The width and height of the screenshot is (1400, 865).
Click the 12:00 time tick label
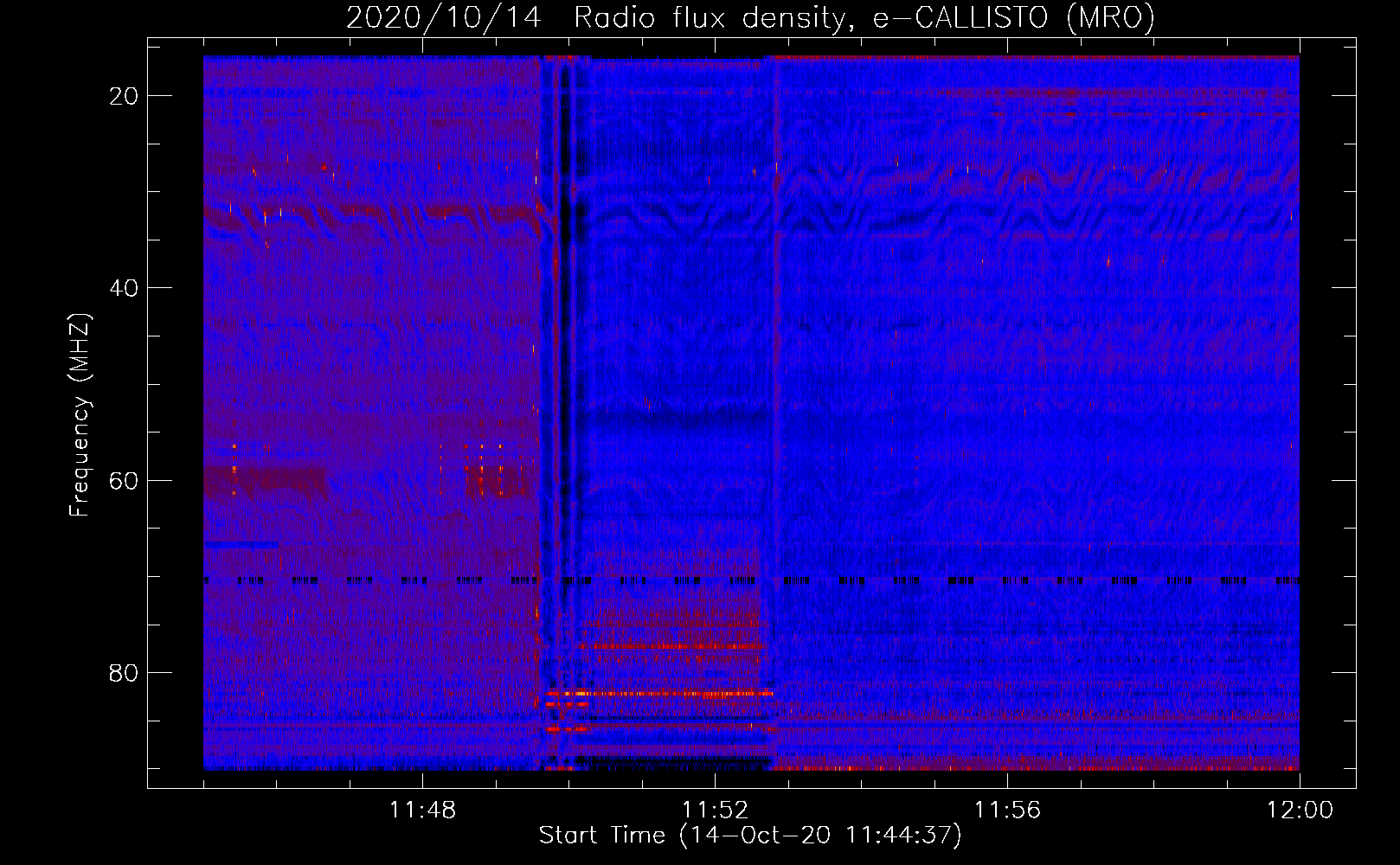[1300, 811]
